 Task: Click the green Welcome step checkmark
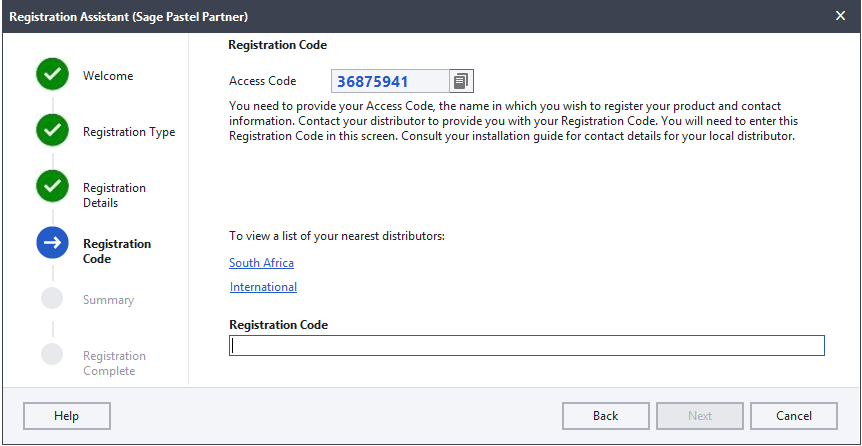[x=53, y=74]
